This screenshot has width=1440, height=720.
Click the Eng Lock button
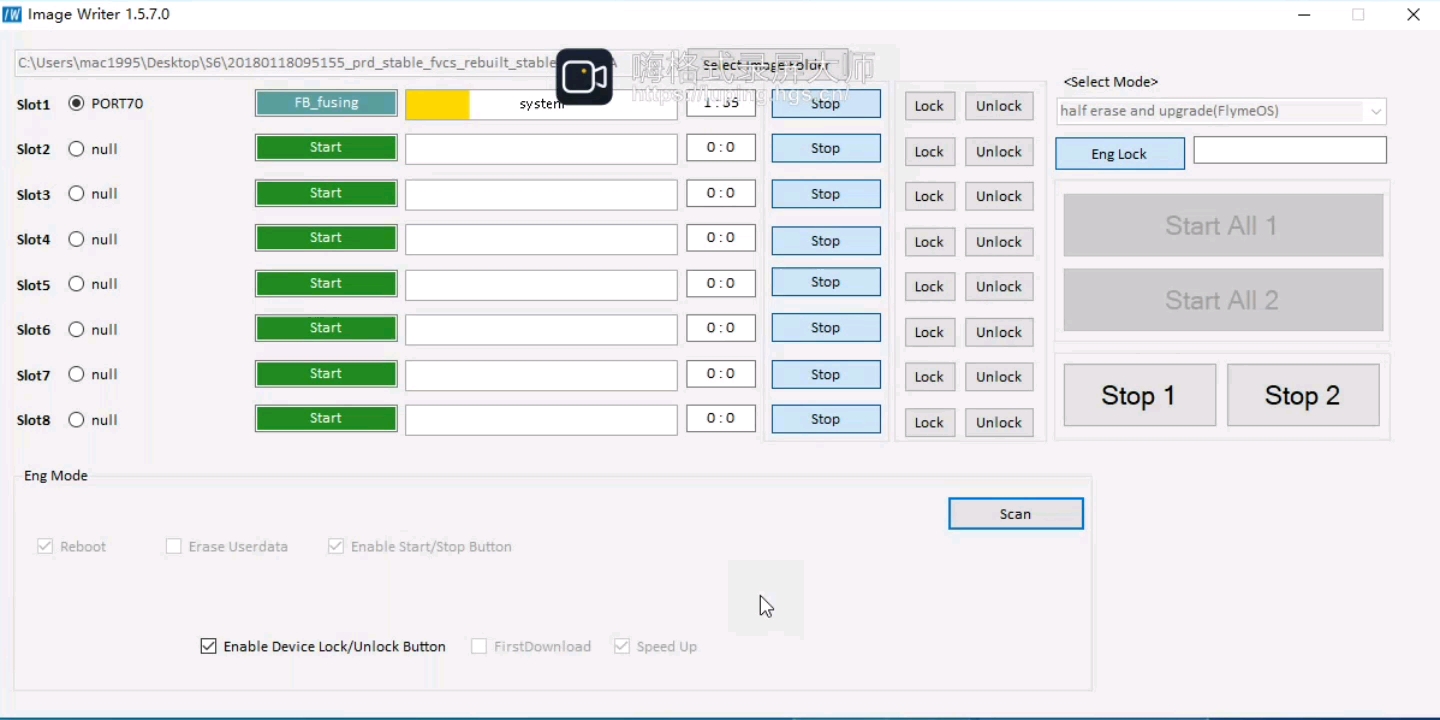click(x=1120, y=154)
